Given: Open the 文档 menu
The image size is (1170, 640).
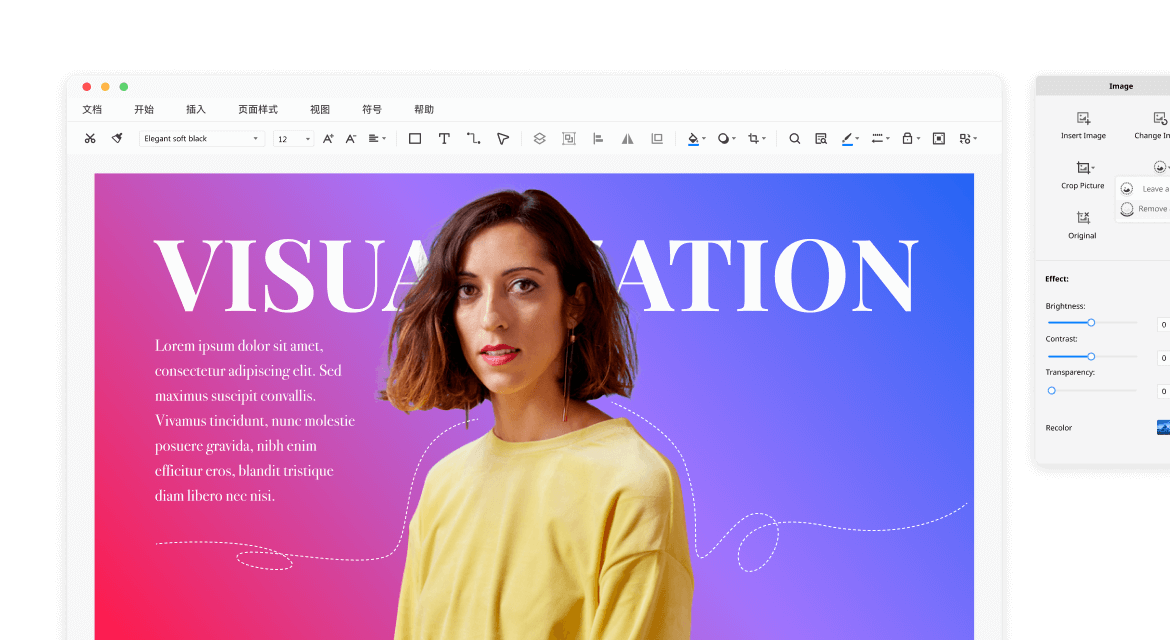Looking at the screenshot, I should 93,110.
